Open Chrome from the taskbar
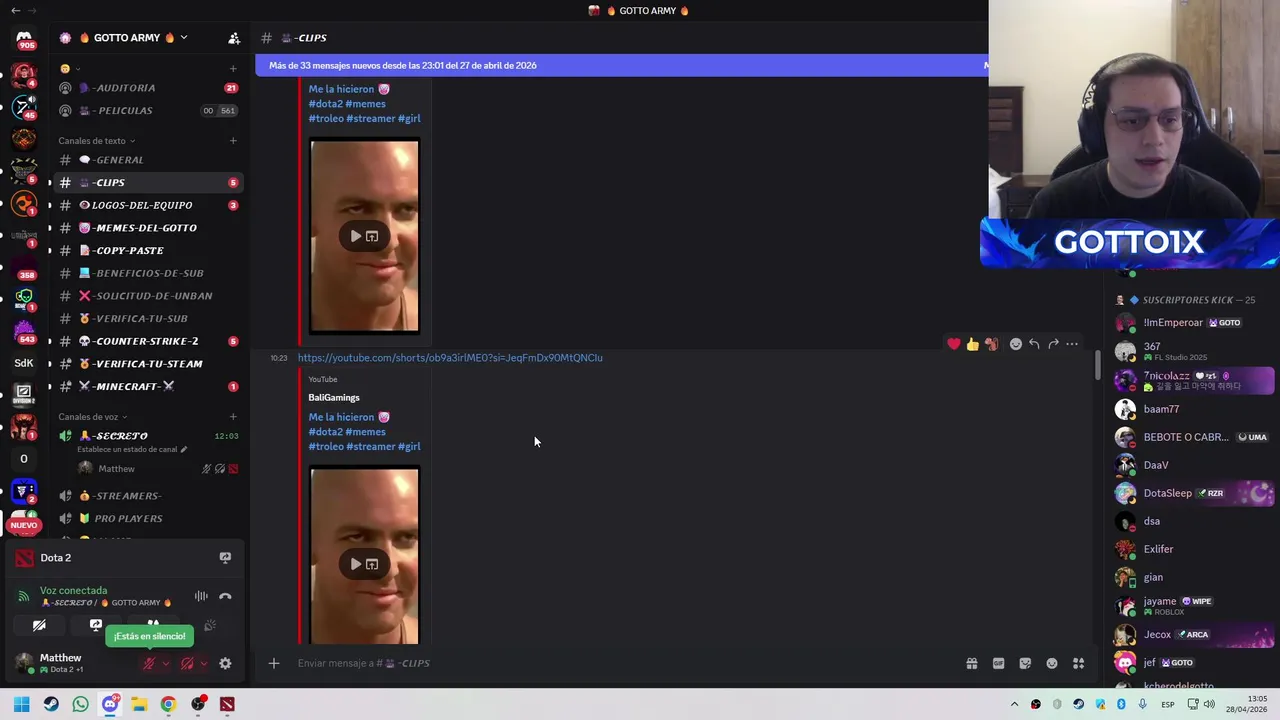Image resolution: width=1280 pixels, height=720 pixels. click(168, 704)
